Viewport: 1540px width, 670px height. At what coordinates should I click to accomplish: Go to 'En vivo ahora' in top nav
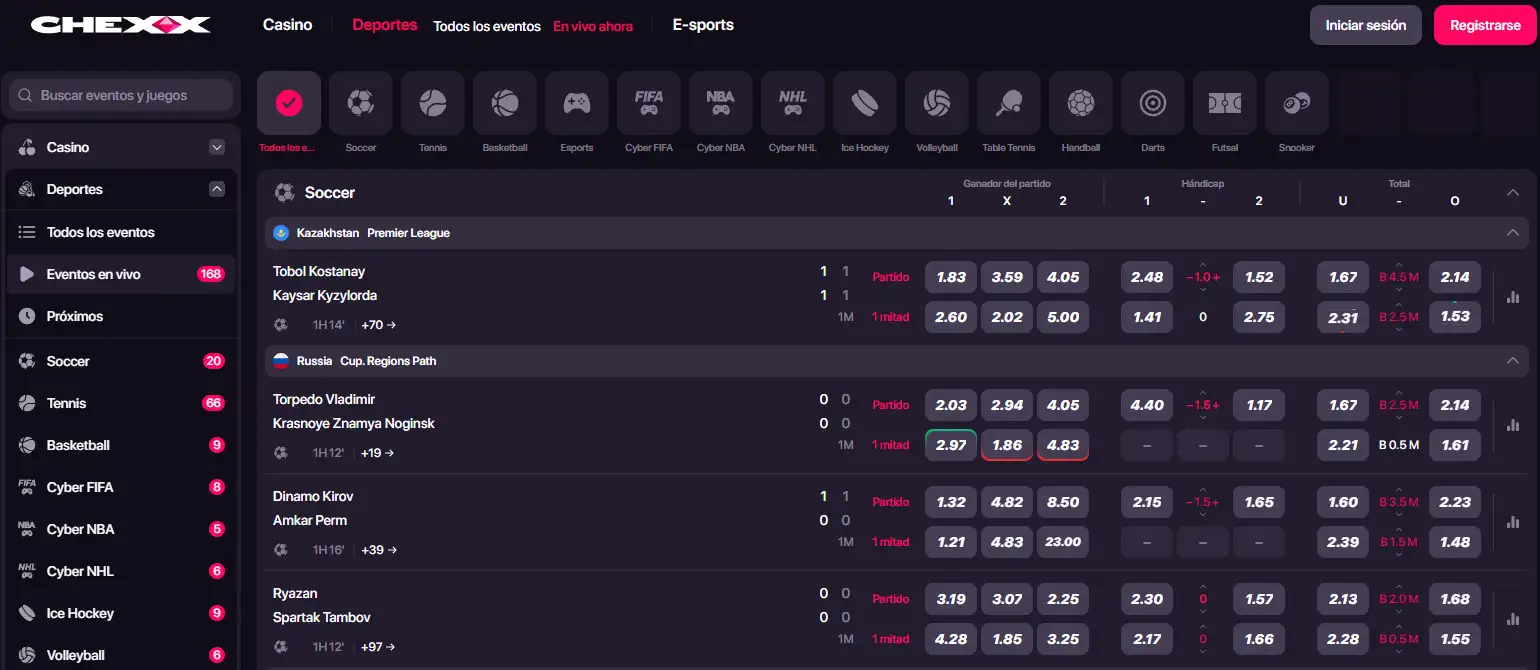593,27
